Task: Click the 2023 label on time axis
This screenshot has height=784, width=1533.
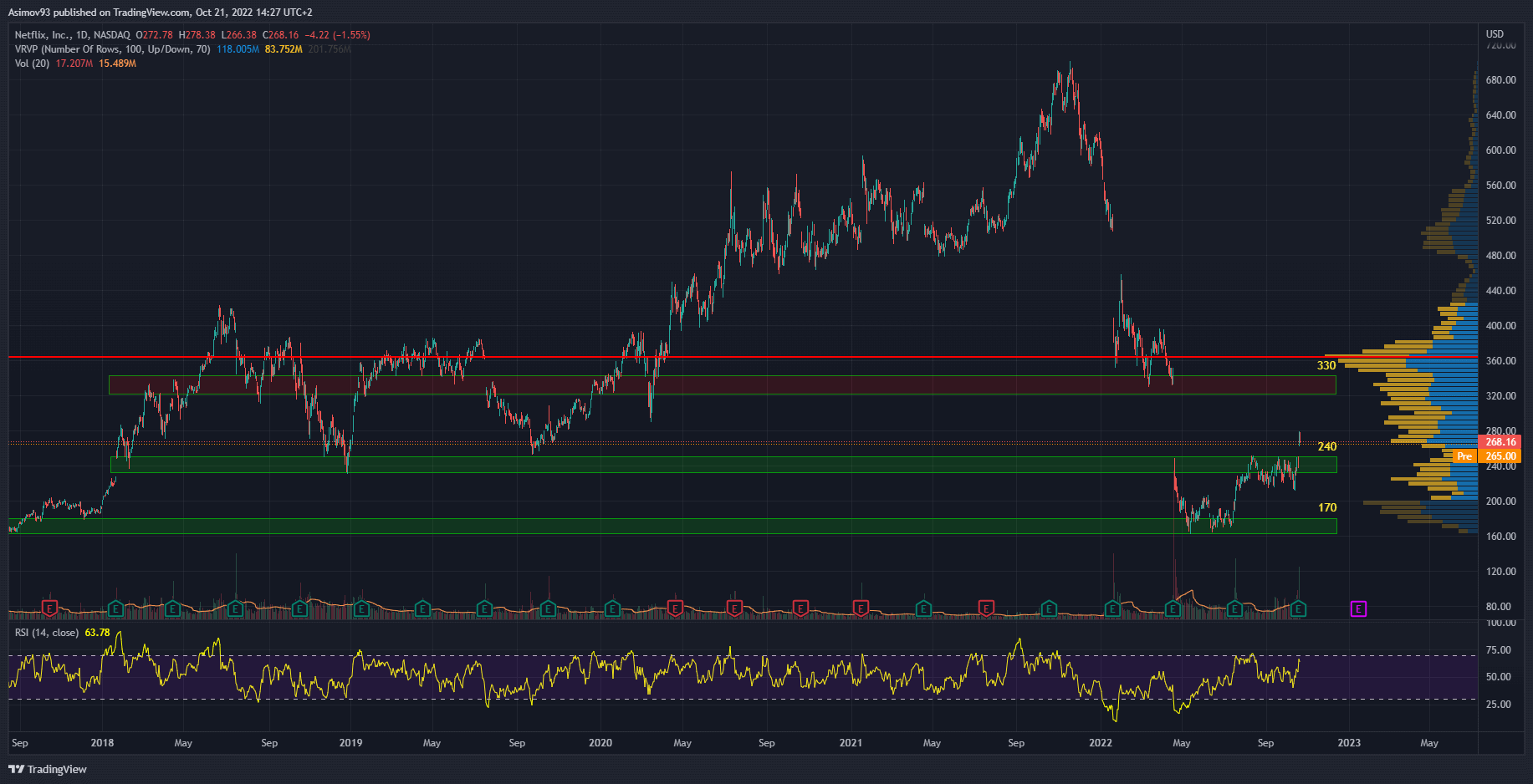Action: click(x=1348, y=743)
